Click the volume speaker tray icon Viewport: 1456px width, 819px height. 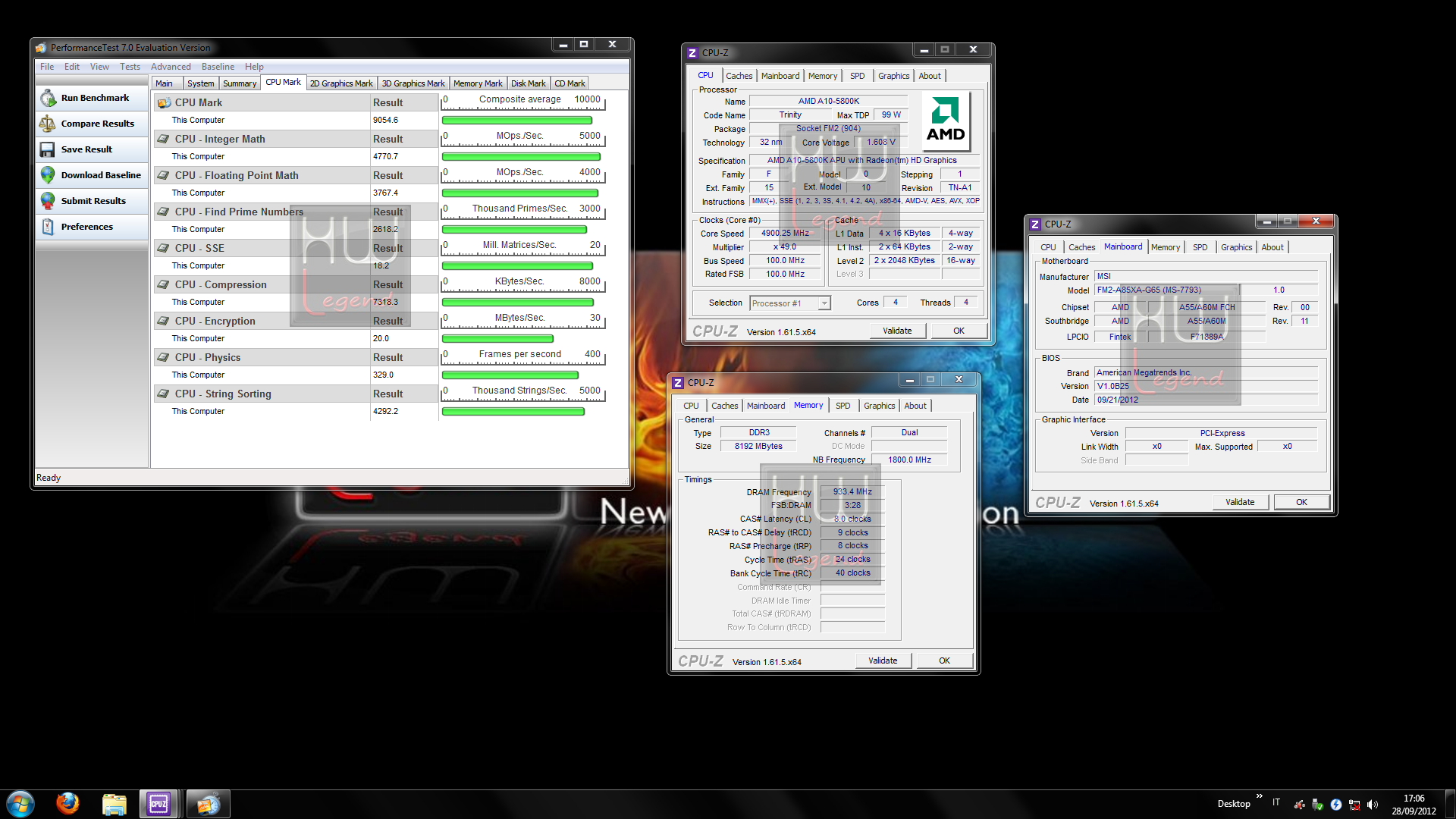(x=1373, y=805)
